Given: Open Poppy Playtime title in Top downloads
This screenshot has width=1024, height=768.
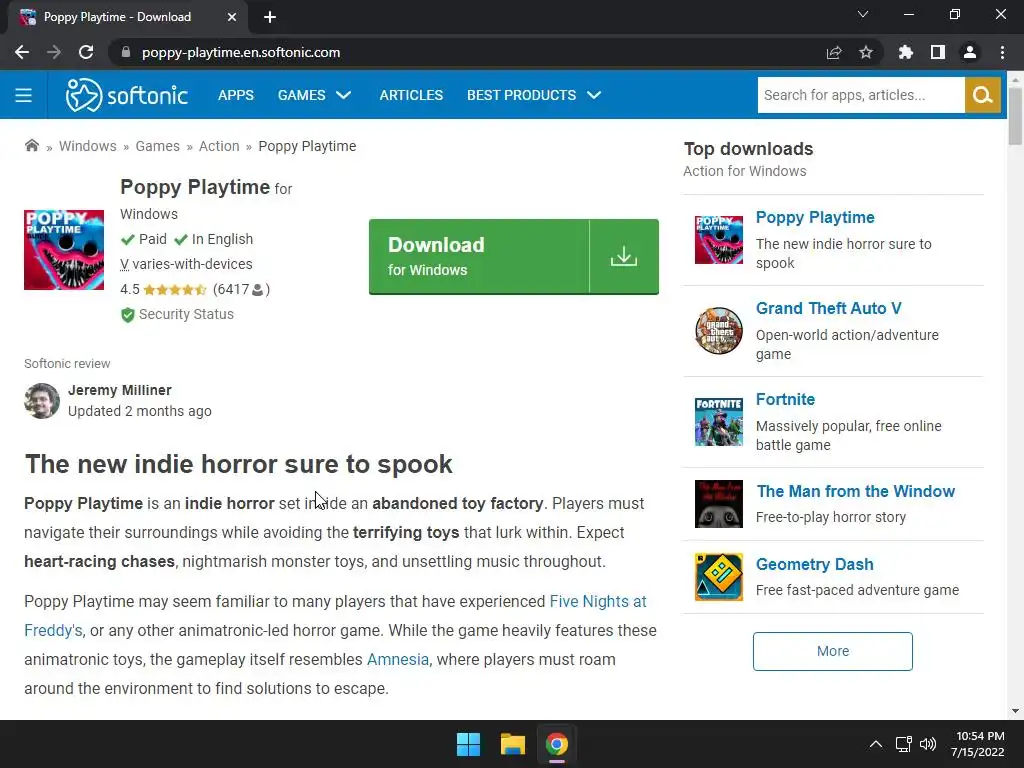Looking at the screenshot, I should (x=815, y=217).
